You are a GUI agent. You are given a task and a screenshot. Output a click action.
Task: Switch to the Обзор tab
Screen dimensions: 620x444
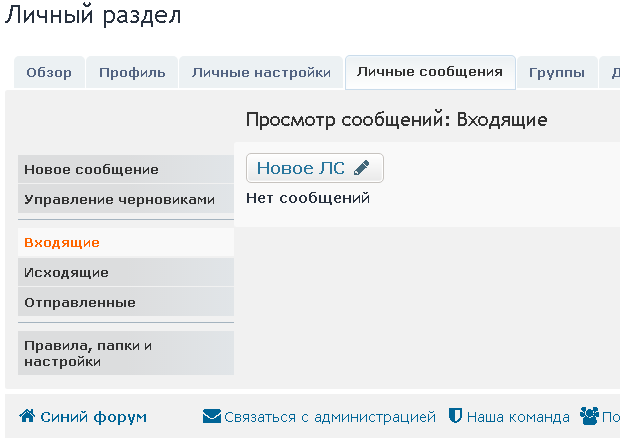click(49, 72)
